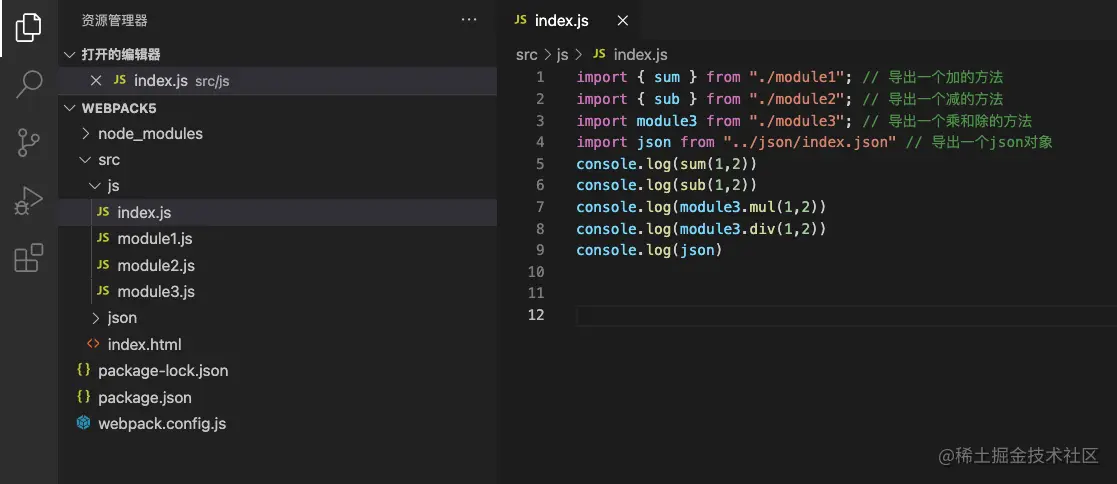Click JS icon of module1.js file
This screenshot has width=1117, height=484.
coord(103,238)
